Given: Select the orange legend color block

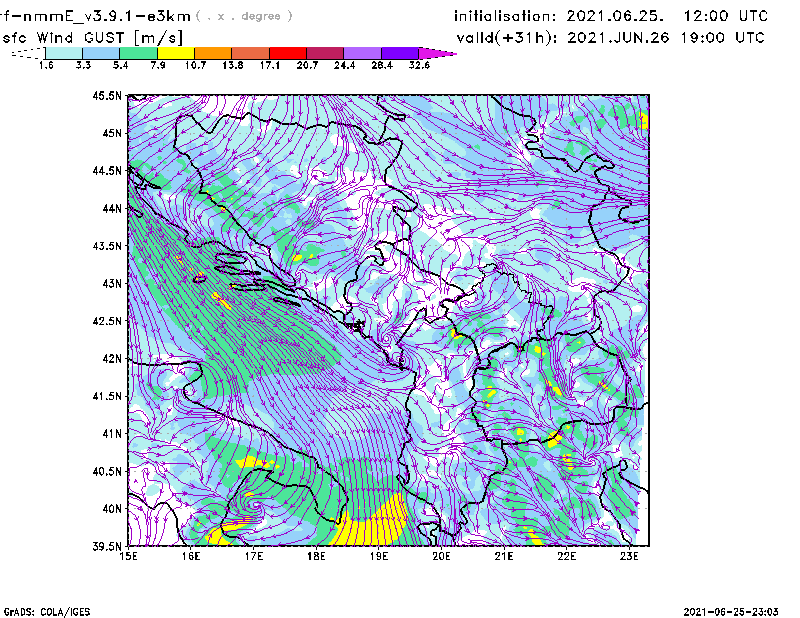Looking at the screenshot, I should pyautogui.click(x=213, y=53).
